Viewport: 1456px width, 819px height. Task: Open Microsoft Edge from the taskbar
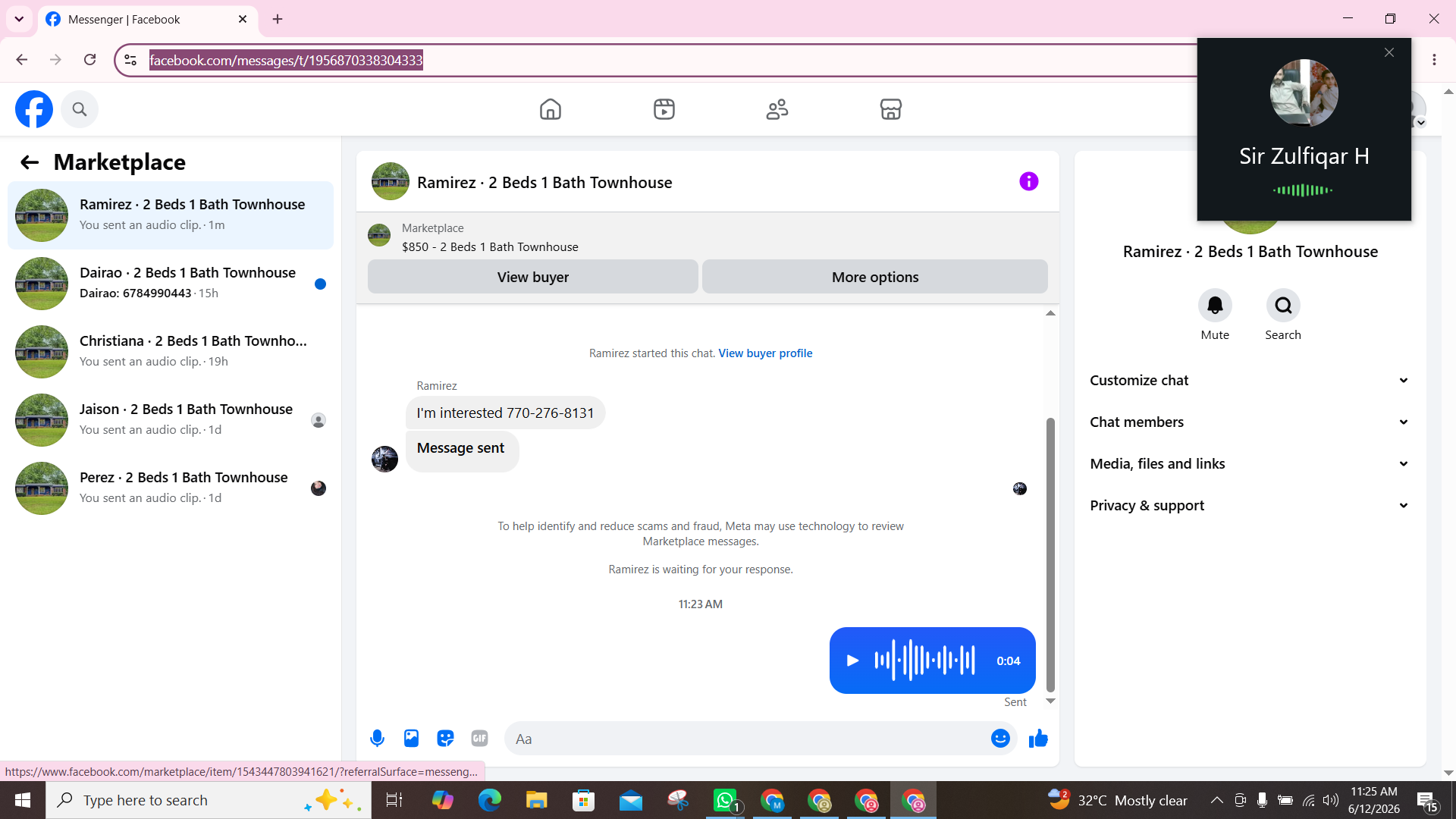(490, 800)
